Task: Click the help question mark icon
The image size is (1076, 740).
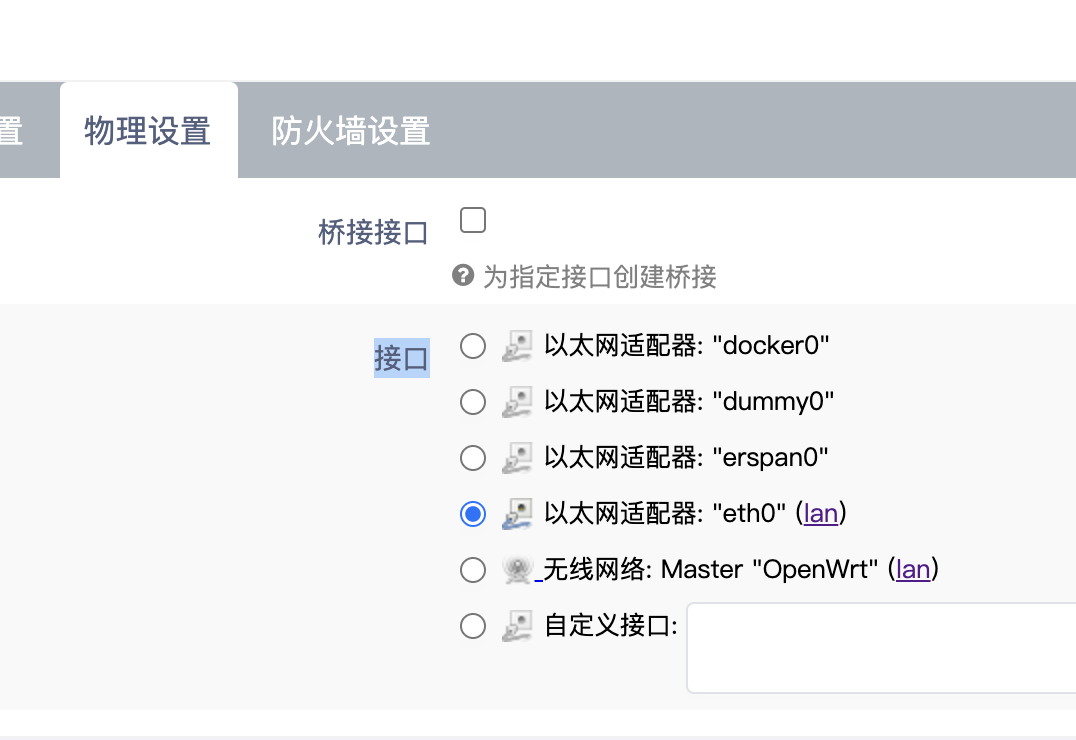Action: coord(463,275)
